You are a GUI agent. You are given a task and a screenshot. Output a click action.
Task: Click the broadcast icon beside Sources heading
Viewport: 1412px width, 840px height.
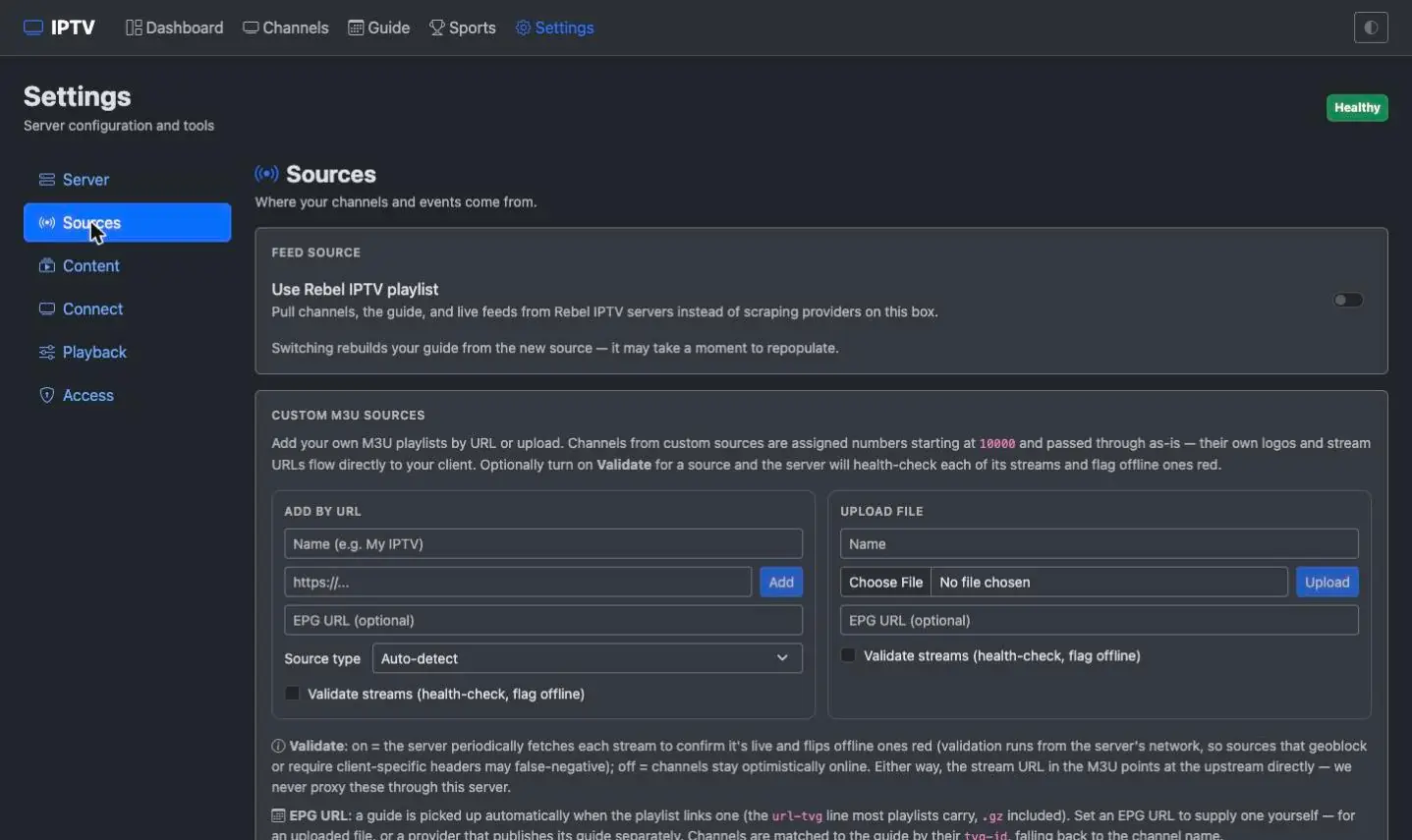tap(266, 174)
